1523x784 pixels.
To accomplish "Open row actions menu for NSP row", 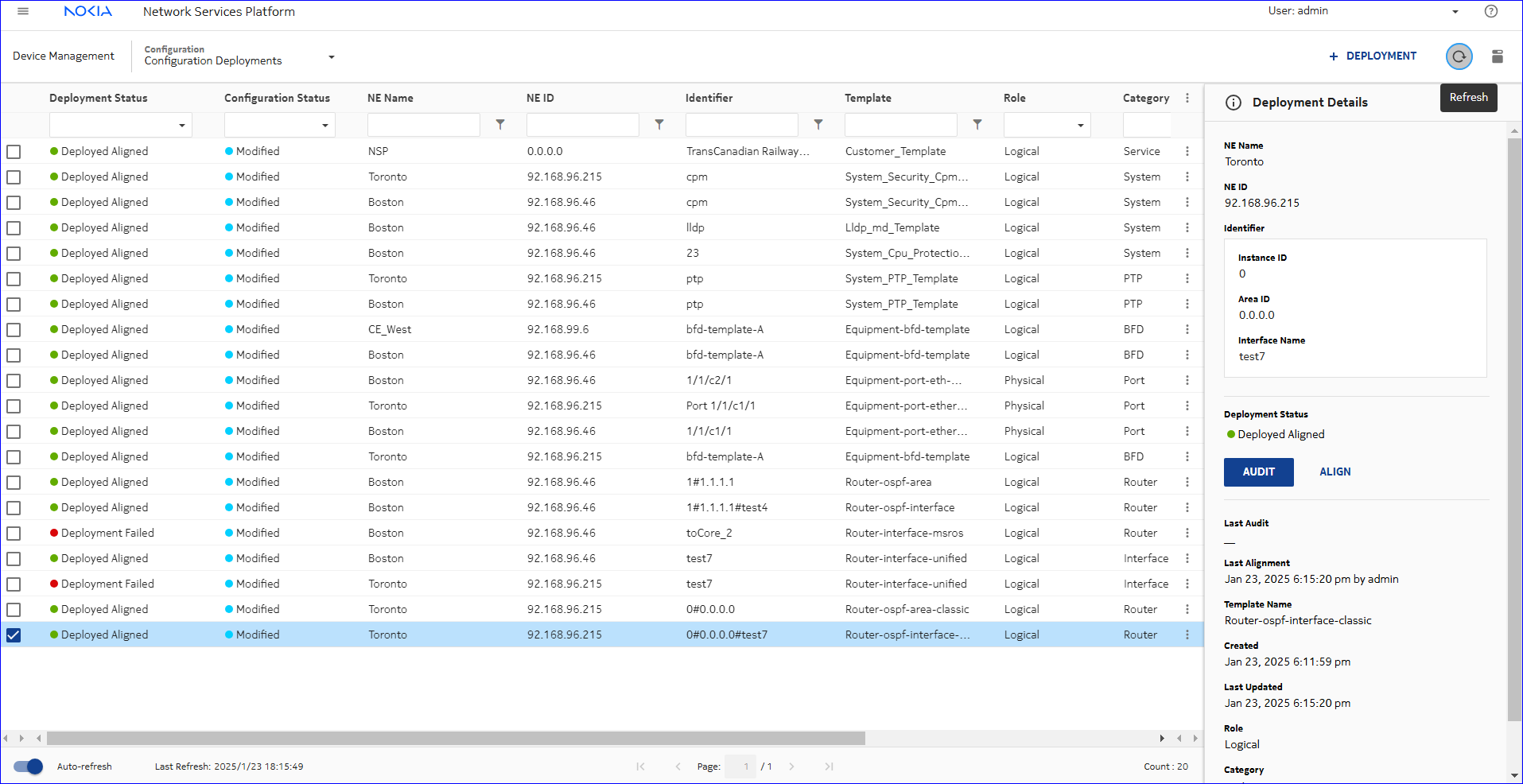I will [1187, 151].
